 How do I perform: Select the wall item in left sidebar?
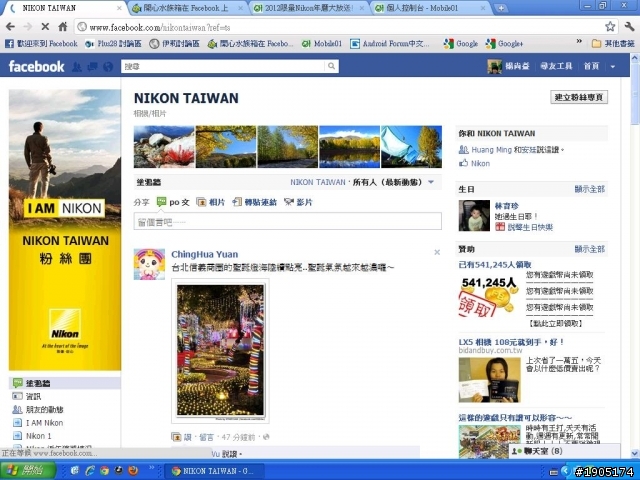pos(64,383)
